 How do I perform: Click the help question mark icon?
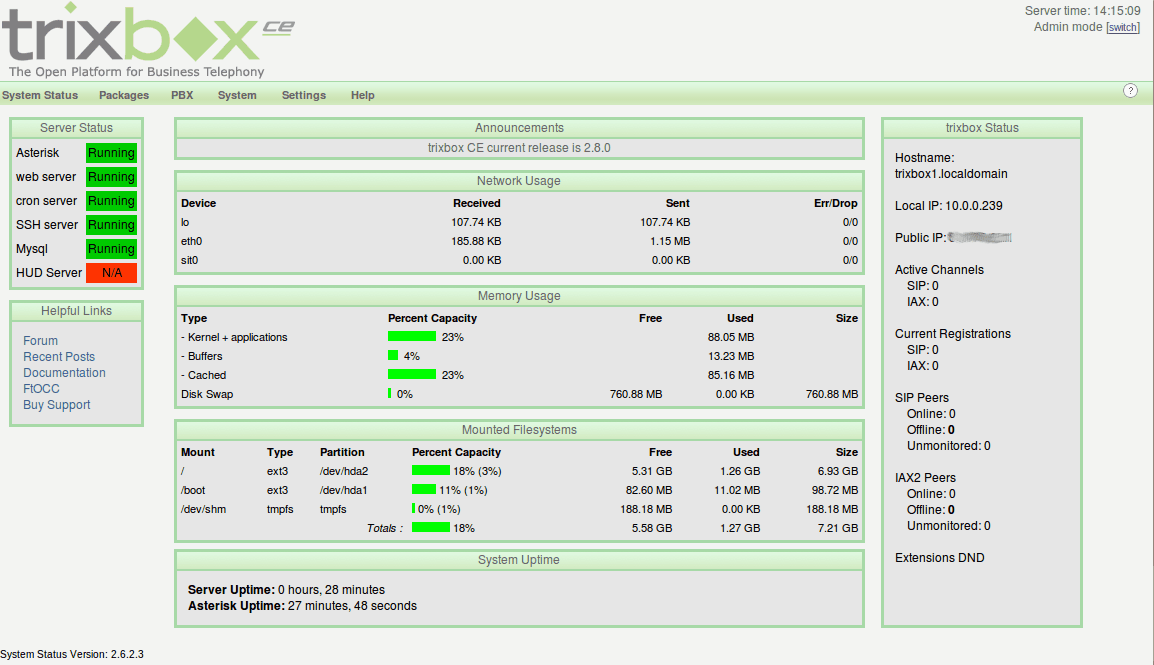1130,90
